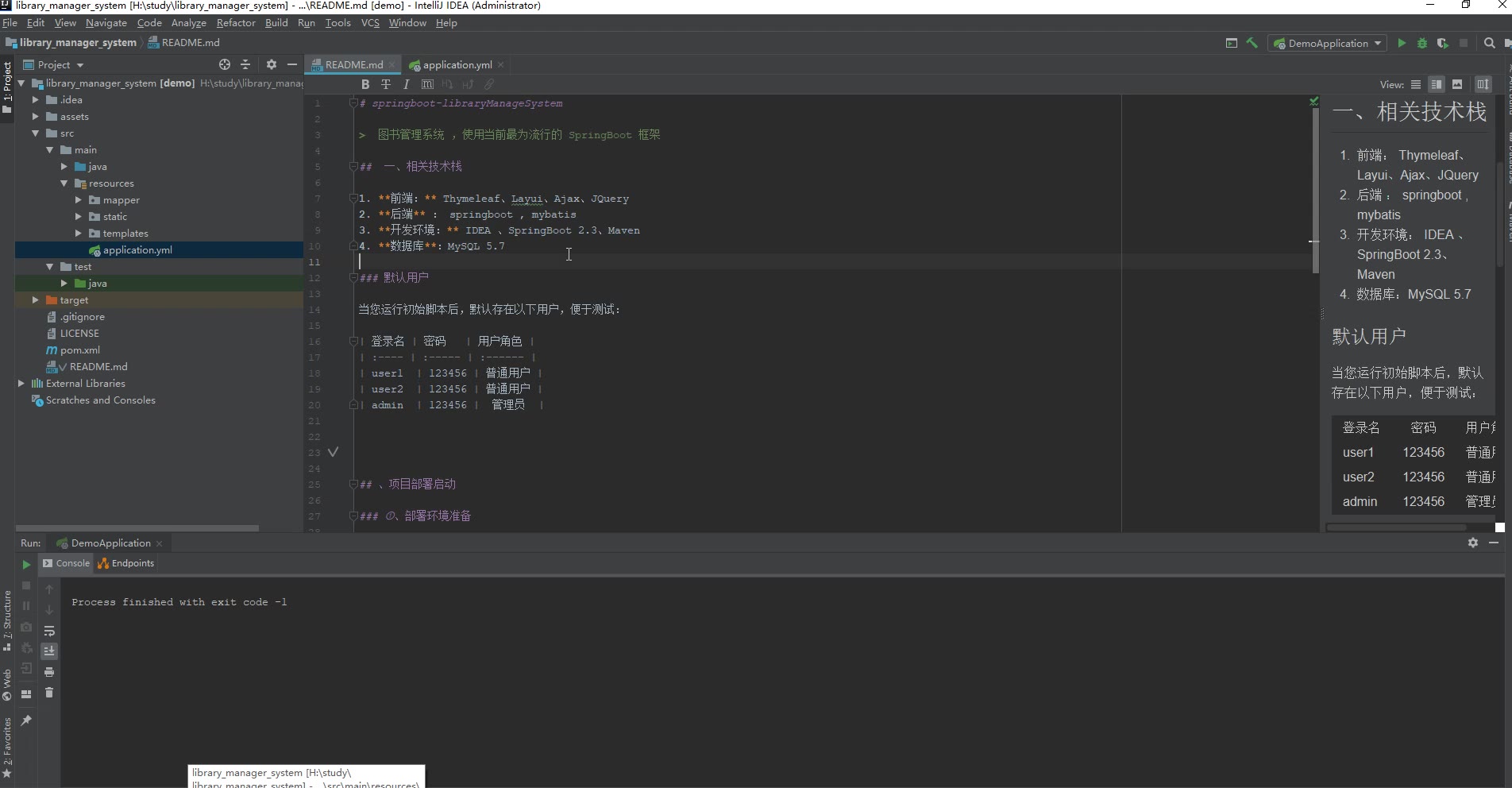Screen dimensions: 1512x788
Task: Click markdown preview horizontal scrollbar
Action: (x=1397, y=527)
